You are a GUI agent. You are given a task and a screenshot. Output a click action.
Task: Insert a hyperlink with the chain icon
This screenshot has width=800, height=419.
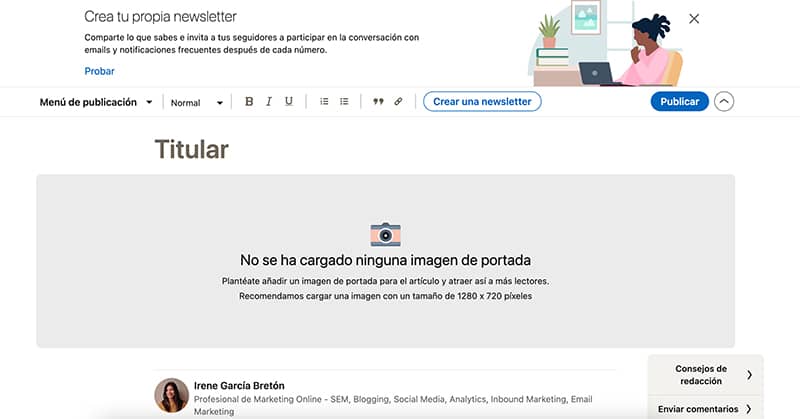coord(398,102)
